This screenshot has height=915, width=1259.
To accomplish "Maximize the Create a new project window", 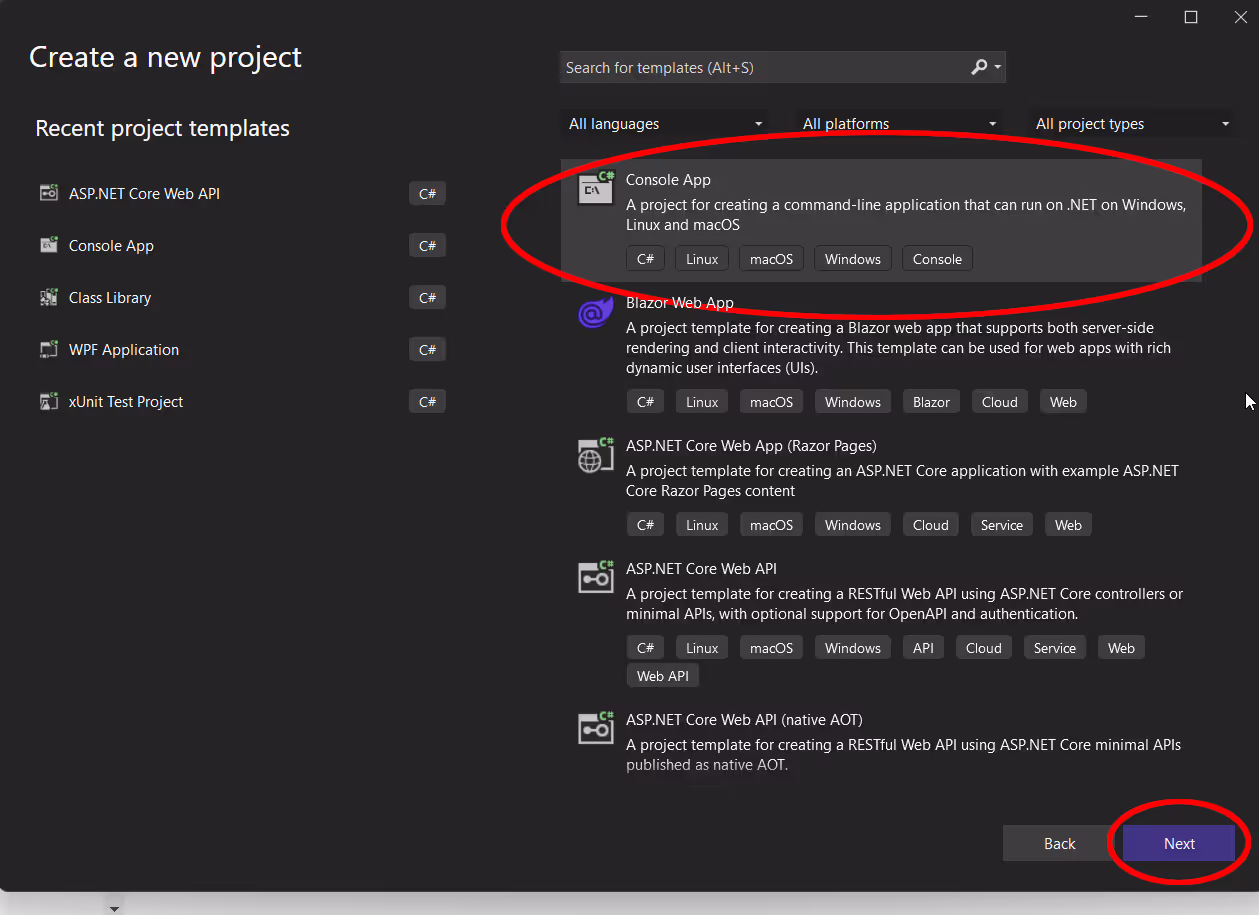I will (1190, 17).
